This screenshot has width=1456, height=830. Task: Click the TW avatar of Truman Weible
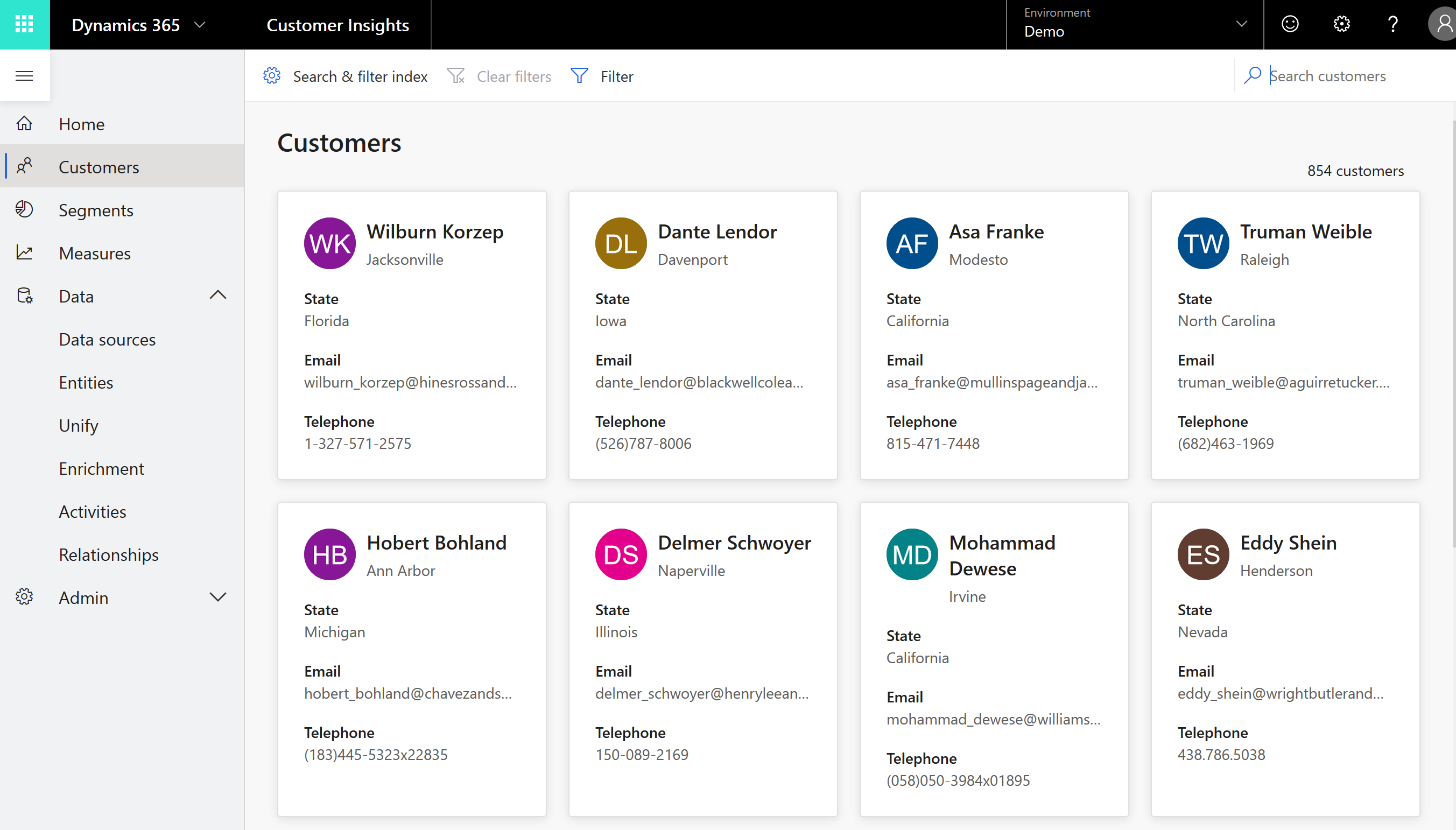[1204, 243]
